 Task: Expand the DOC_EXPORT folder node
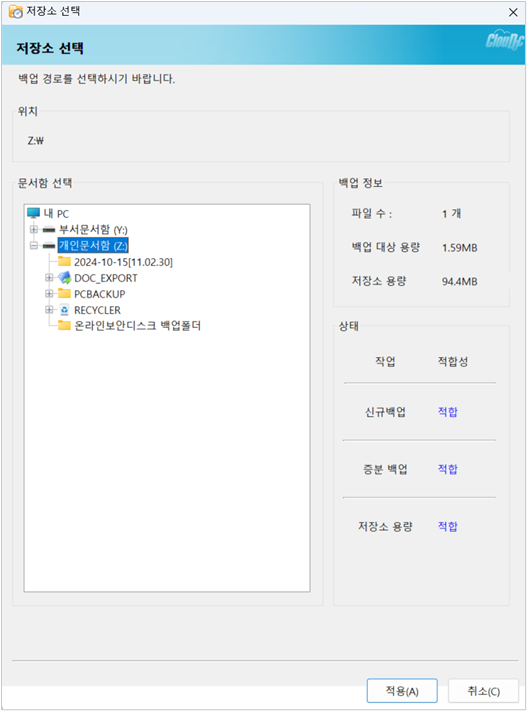49,278
